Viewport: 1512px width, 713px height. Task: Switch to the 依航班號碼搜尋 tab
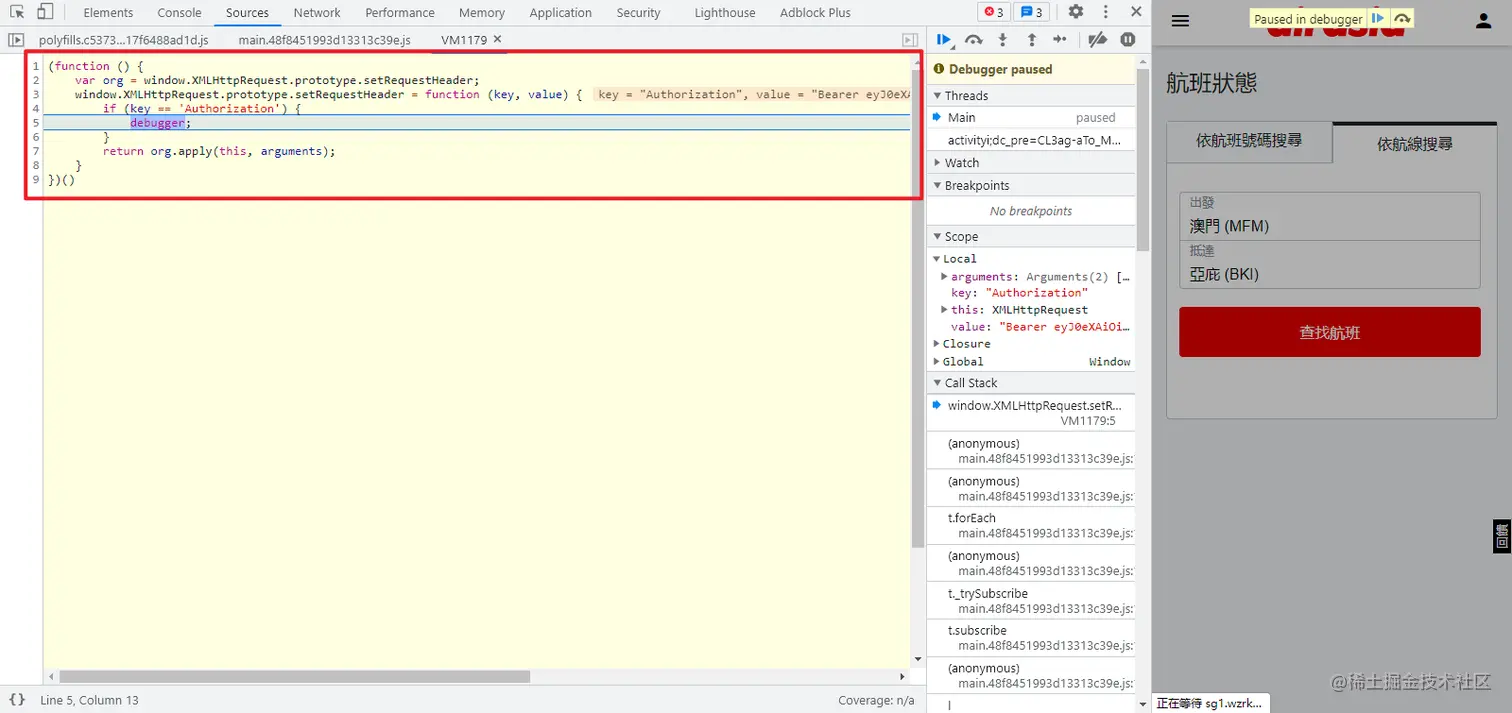pyautogui.click(x=1250, y=141)
